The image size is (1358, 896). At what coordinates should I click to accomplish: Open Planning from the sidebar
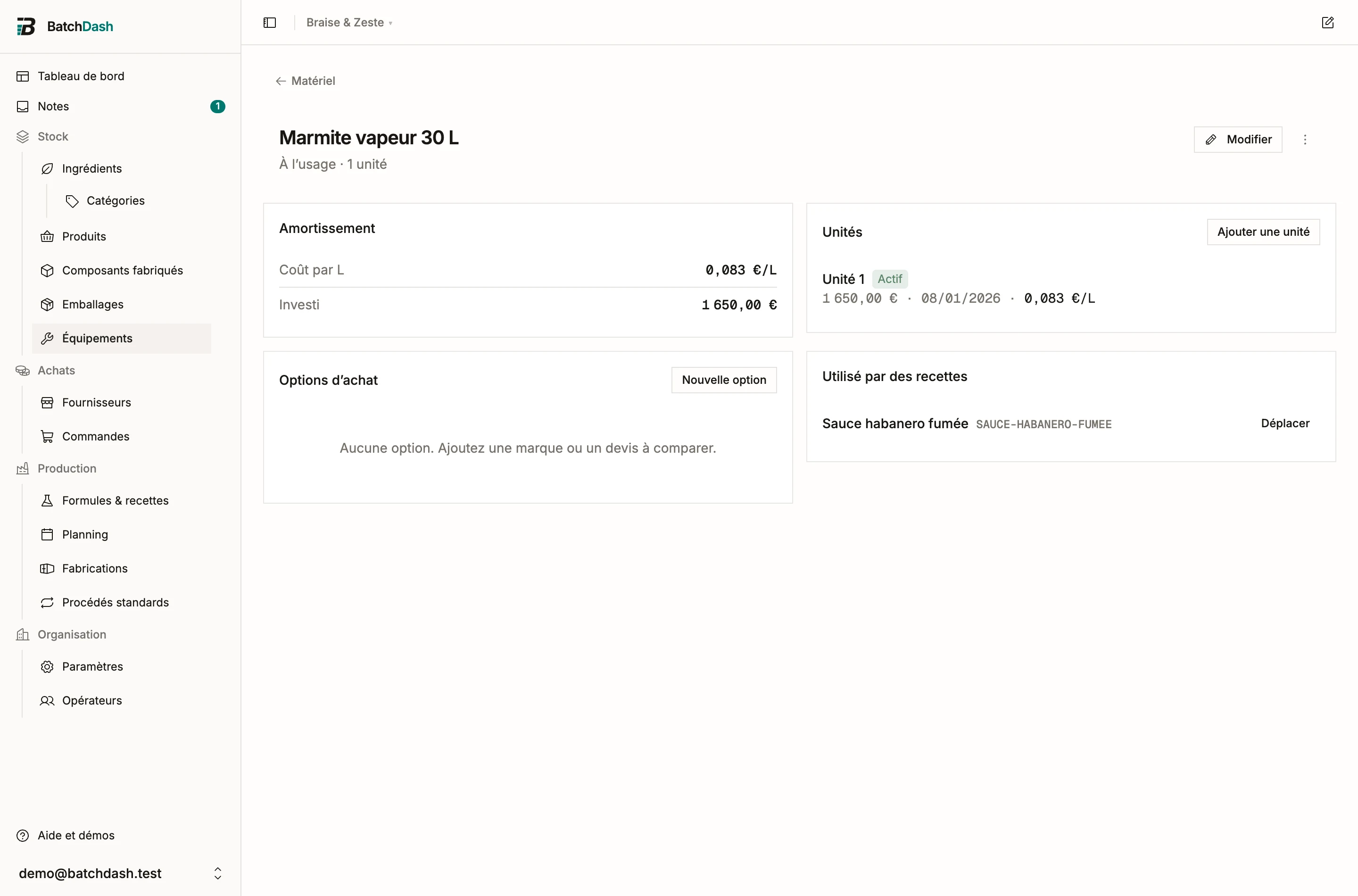122,534
